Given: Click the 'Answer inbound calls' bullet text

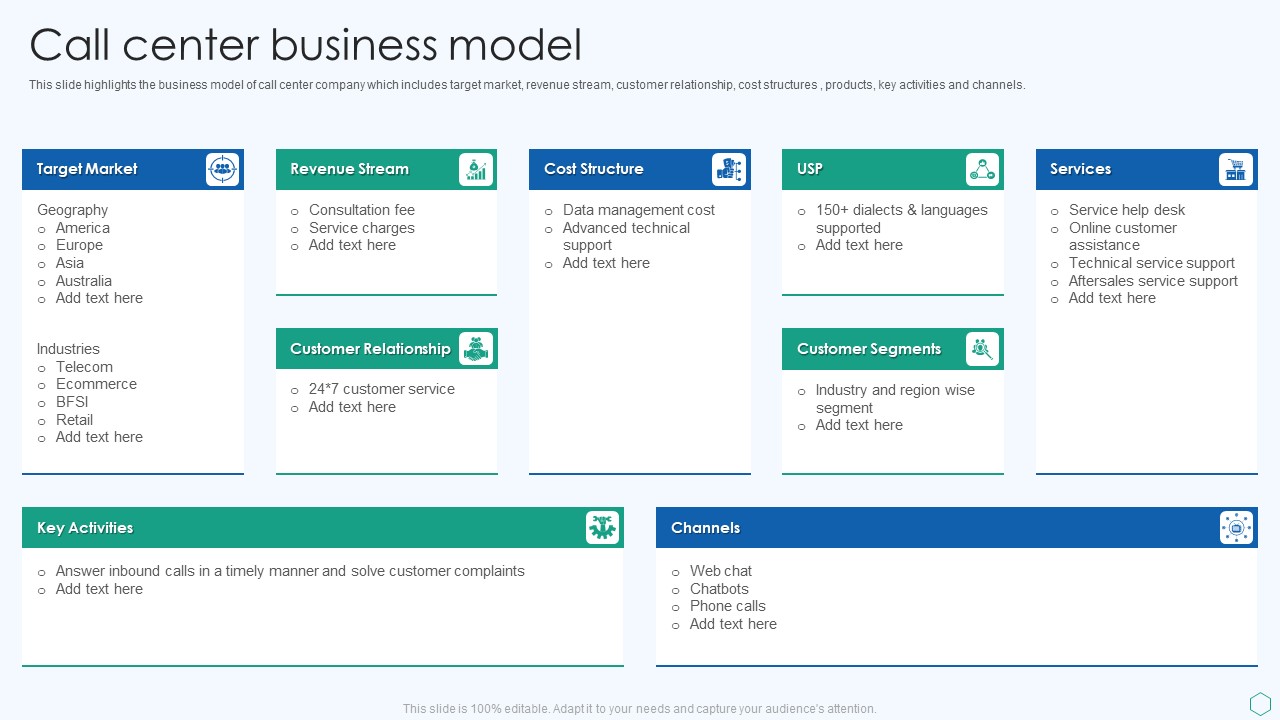Looking at the screenshot, I should click(290, 571).
